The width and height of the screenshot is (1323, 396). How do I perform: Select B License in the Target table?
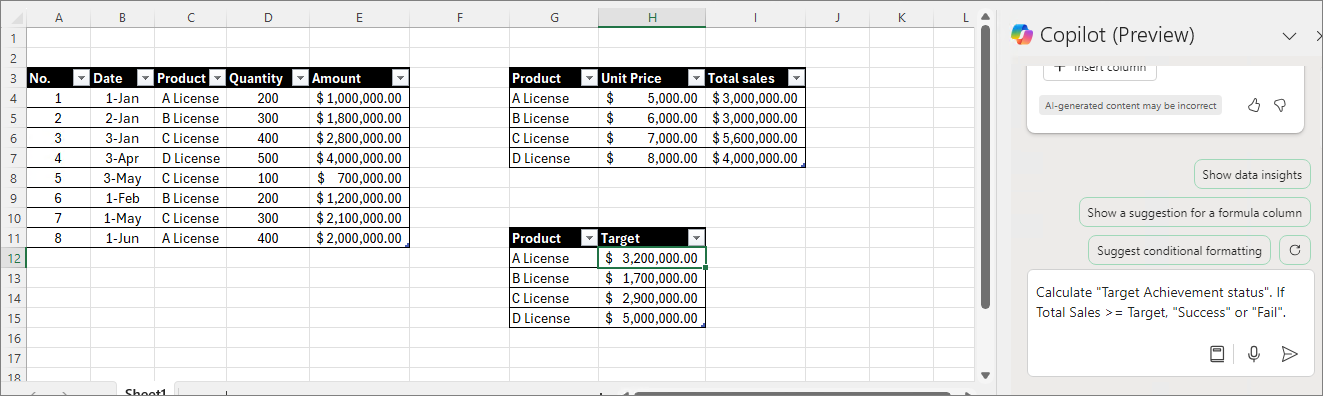[x=554, y=278]
